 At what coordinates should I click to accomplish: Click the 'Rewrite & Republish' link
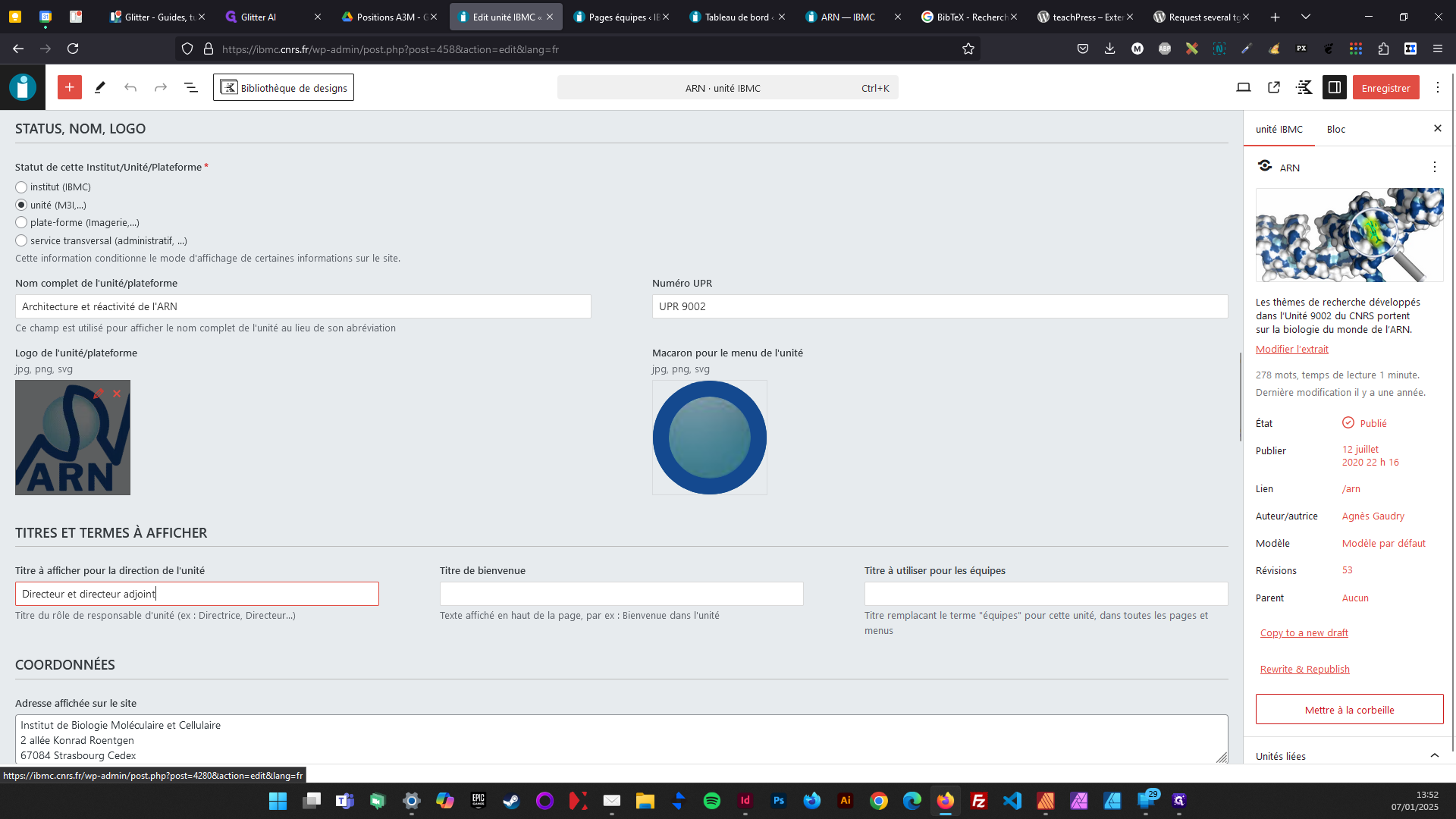(1304, 669)
